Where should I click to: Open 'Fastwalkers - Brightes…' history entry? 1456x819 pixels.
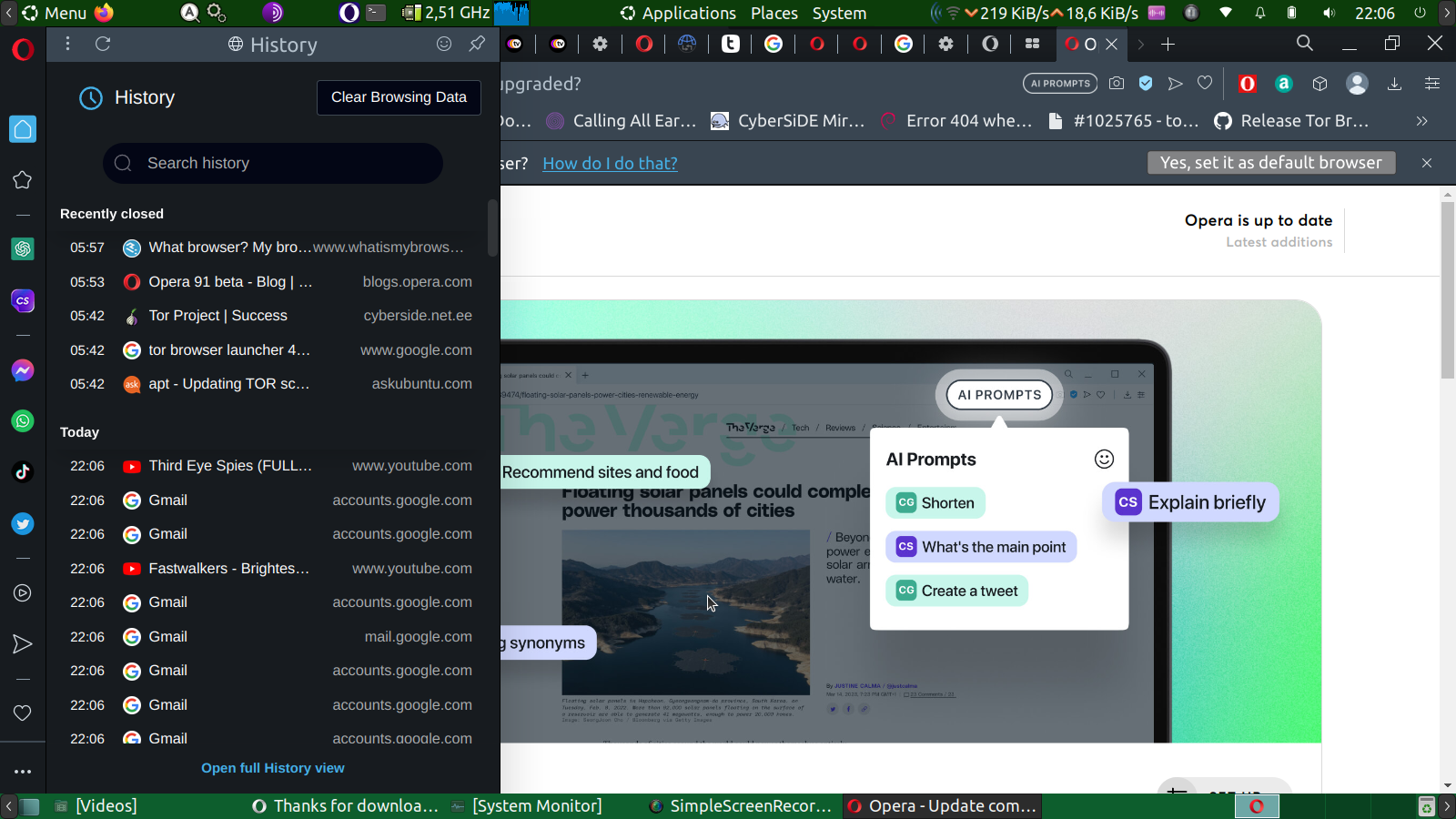tap(271, 569)
